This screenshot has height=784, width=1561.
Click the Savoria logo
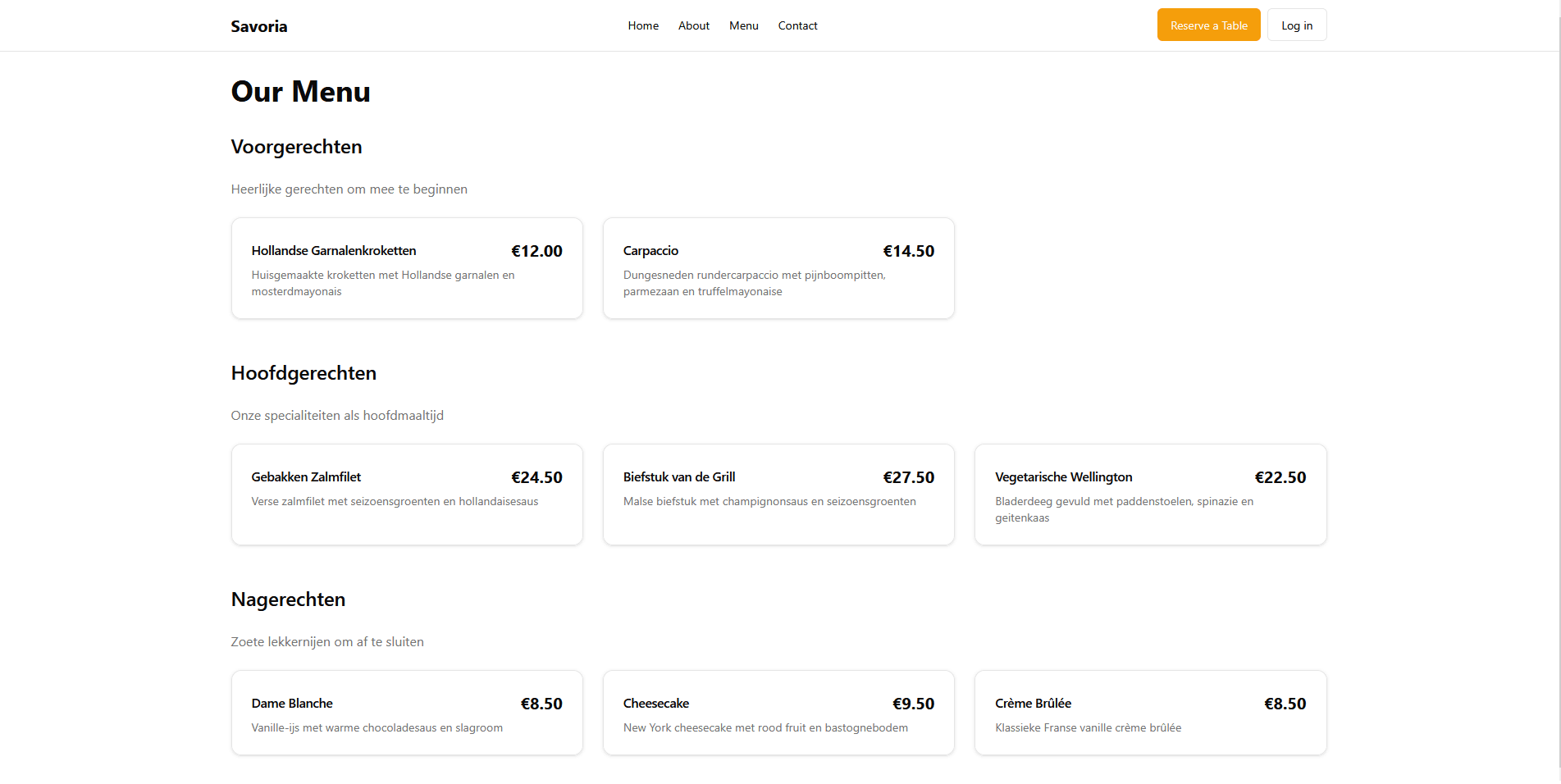point(258,26)
